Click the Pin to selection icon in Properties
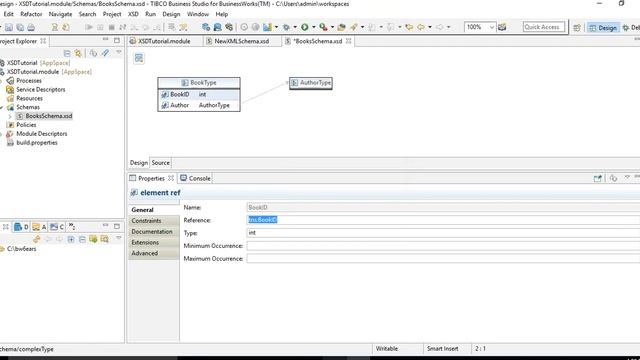The height and width of the screenshot is (360, 640). click(598, 178)
